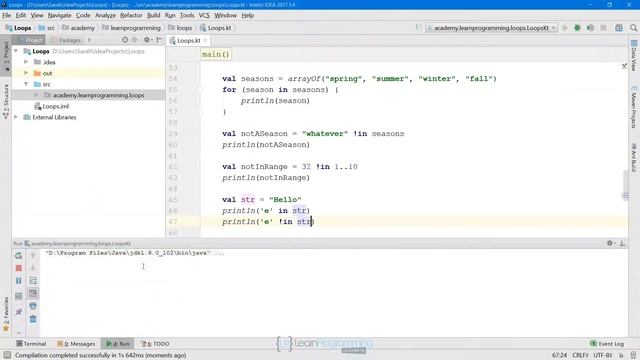The width and height of the screenshot is (640, 360).
Task: Open the Data View side panel
Action: pos(634,56)
